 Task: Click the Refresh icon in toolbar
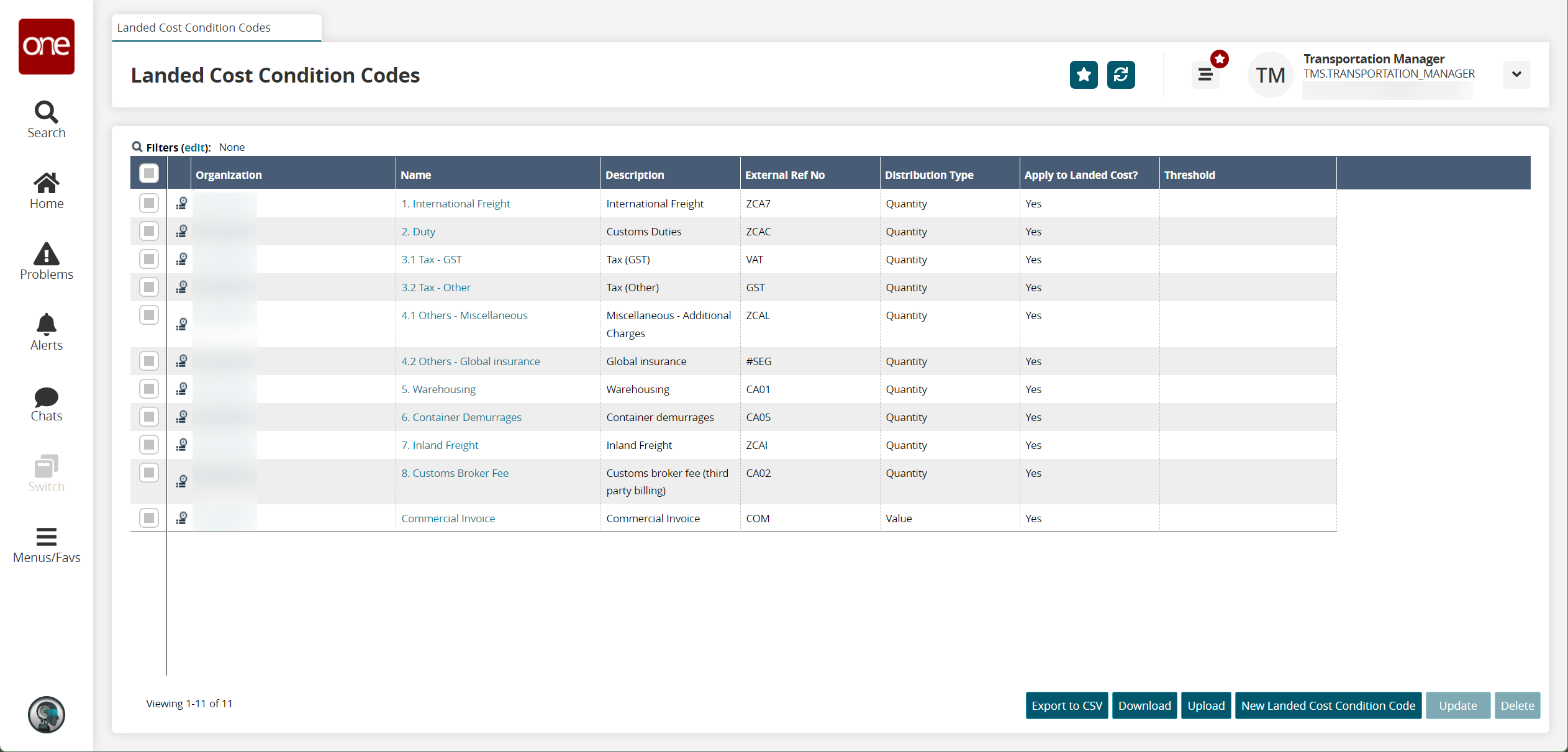coord(1120,75)
